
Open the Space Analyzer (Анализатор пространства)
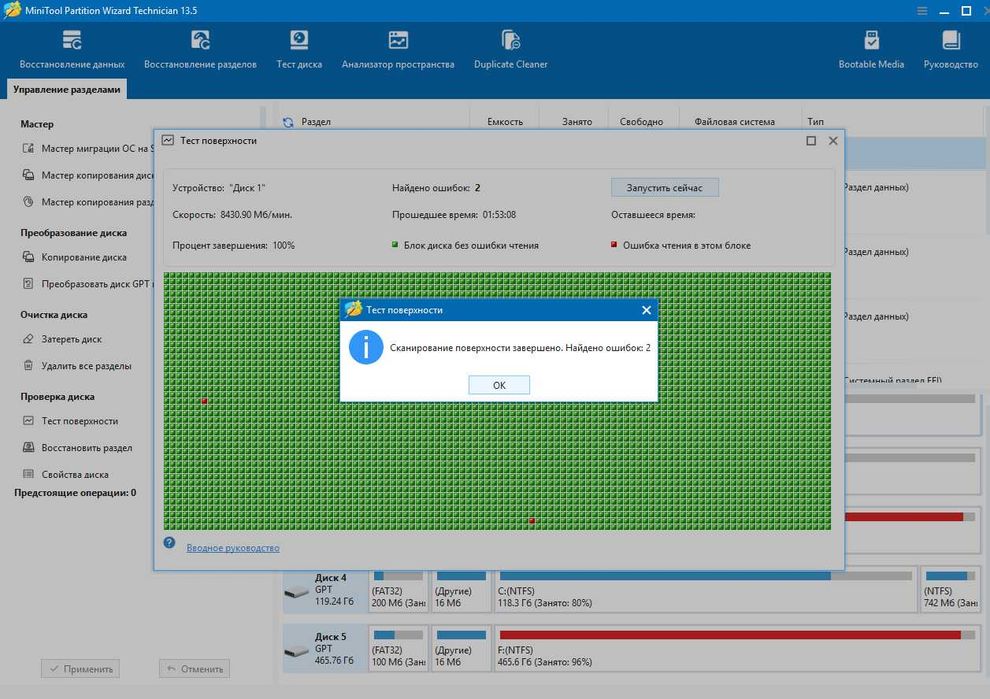click(398, 50)
